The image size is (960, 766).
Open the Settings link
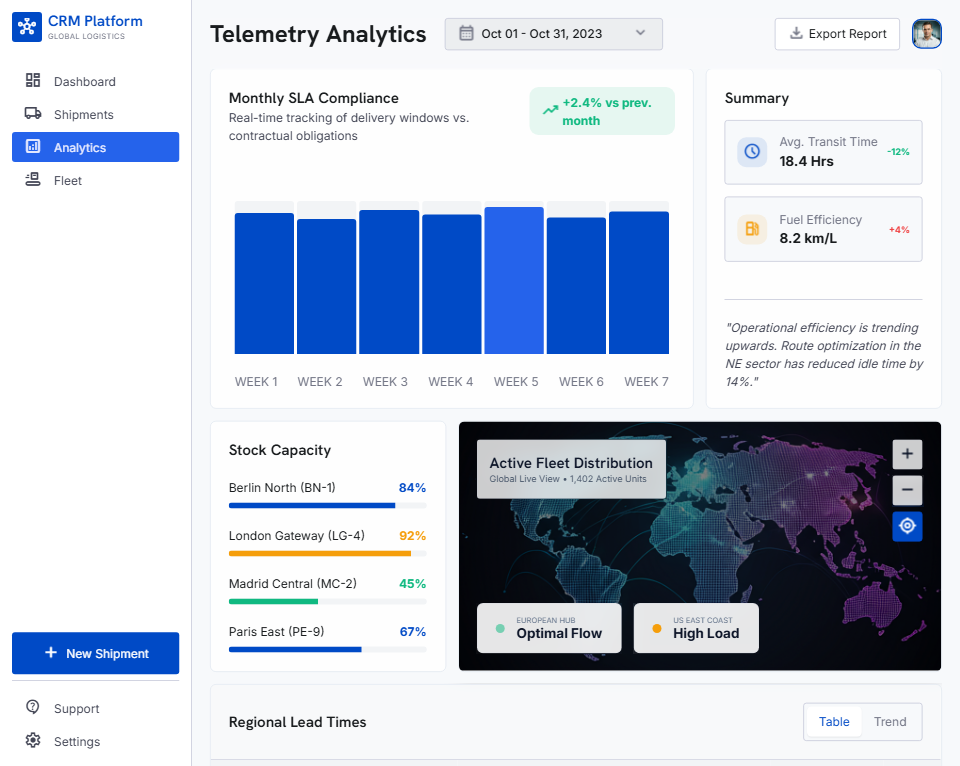[96, 741]
